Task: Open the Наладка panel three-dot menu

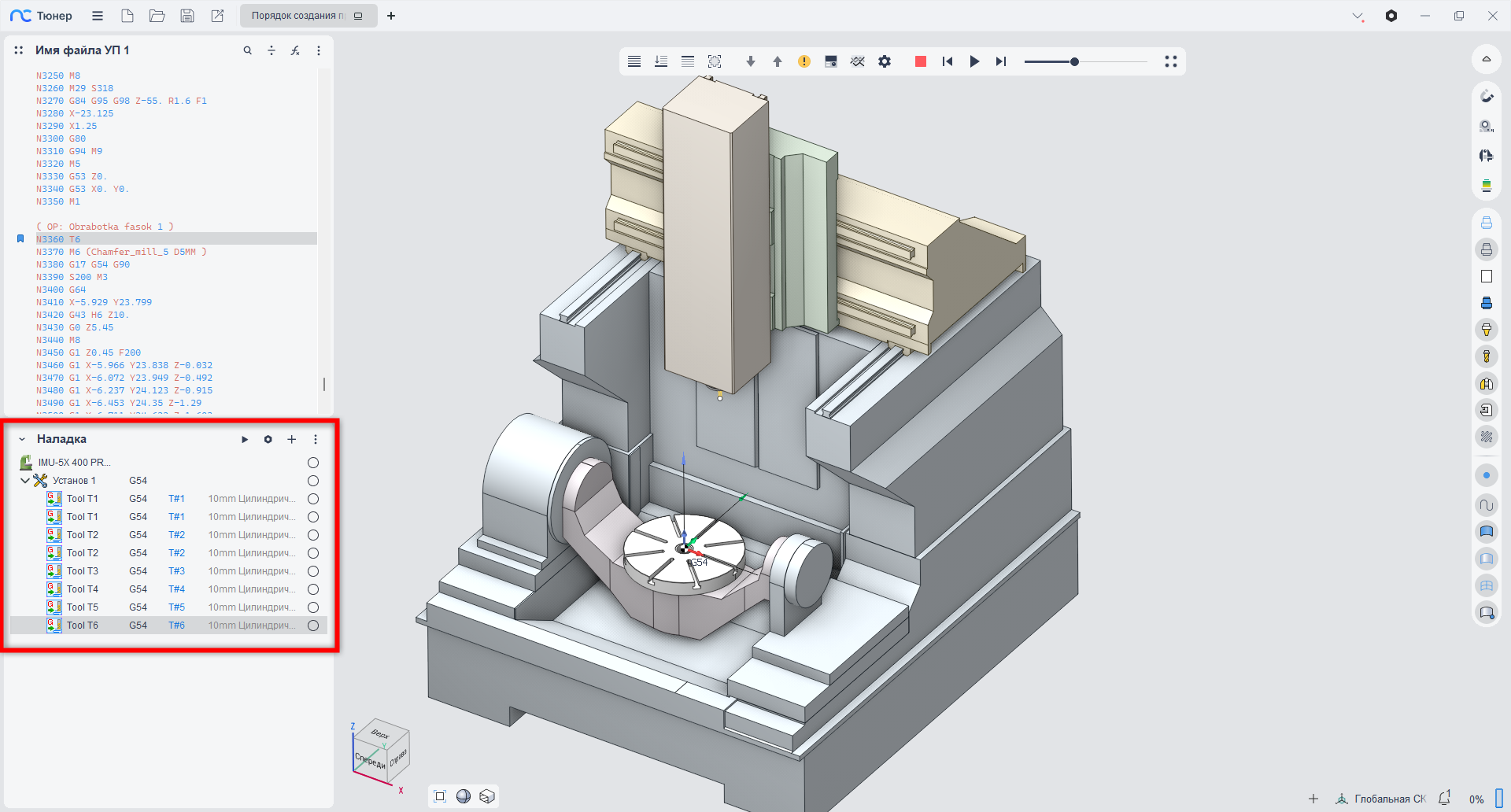Action: [316, 440]
